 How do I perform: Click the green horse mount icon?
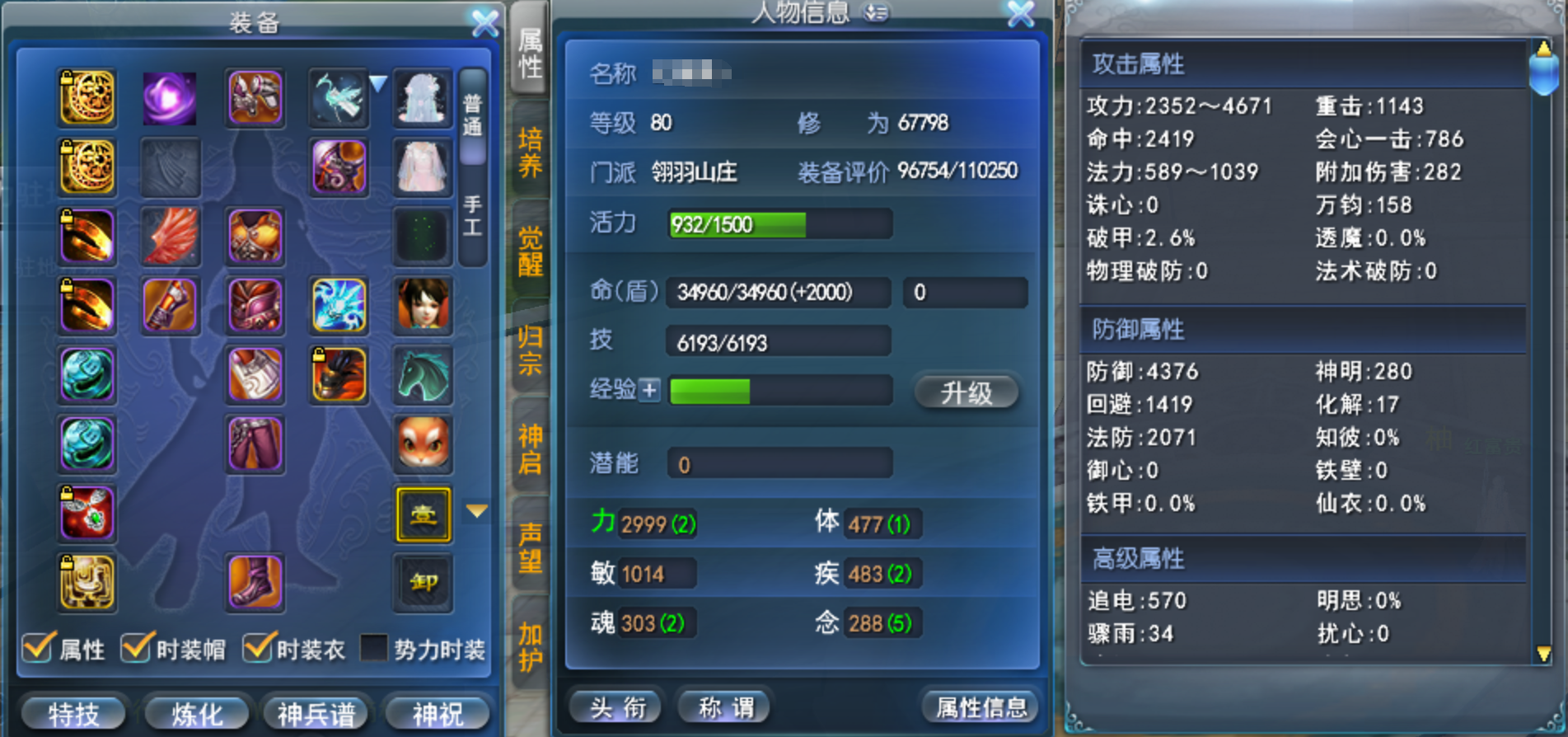[424, 375]
